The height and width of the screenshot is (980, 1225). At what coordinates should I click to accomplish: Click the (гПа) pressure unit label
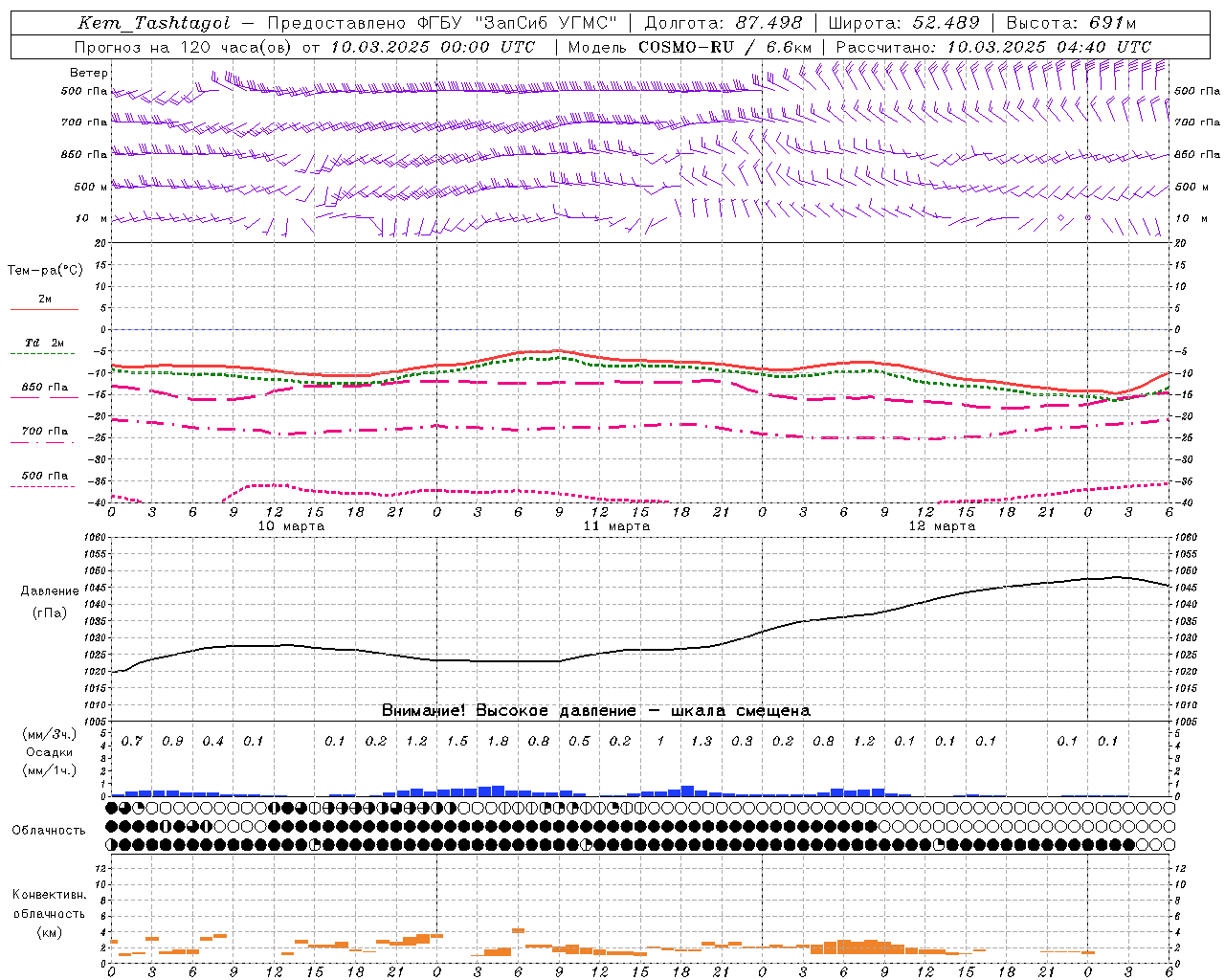point(49,613)
